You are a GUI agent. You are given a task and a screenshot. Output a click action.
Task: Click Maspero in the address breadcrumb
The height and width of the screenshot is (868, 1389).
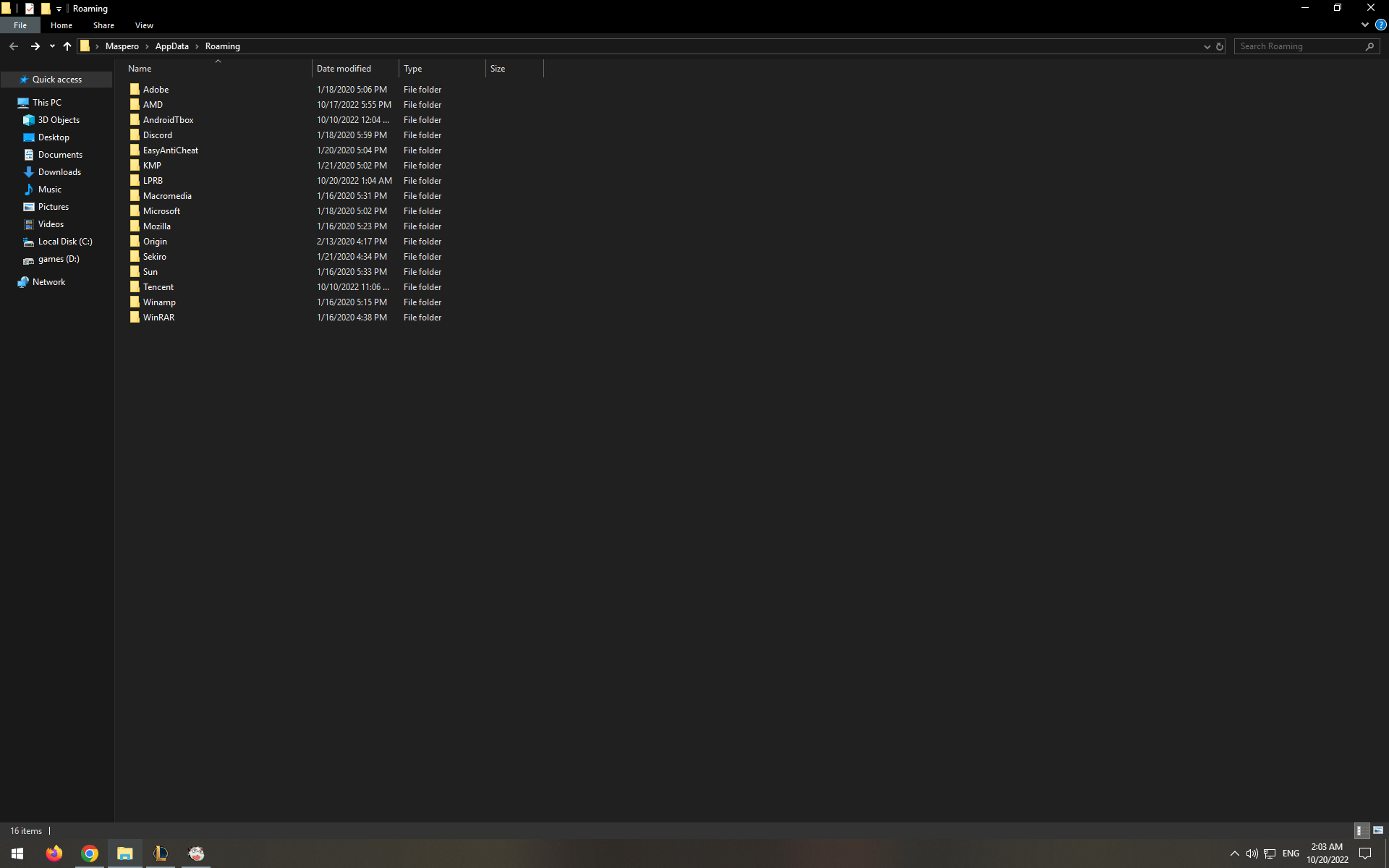[122, 46]
